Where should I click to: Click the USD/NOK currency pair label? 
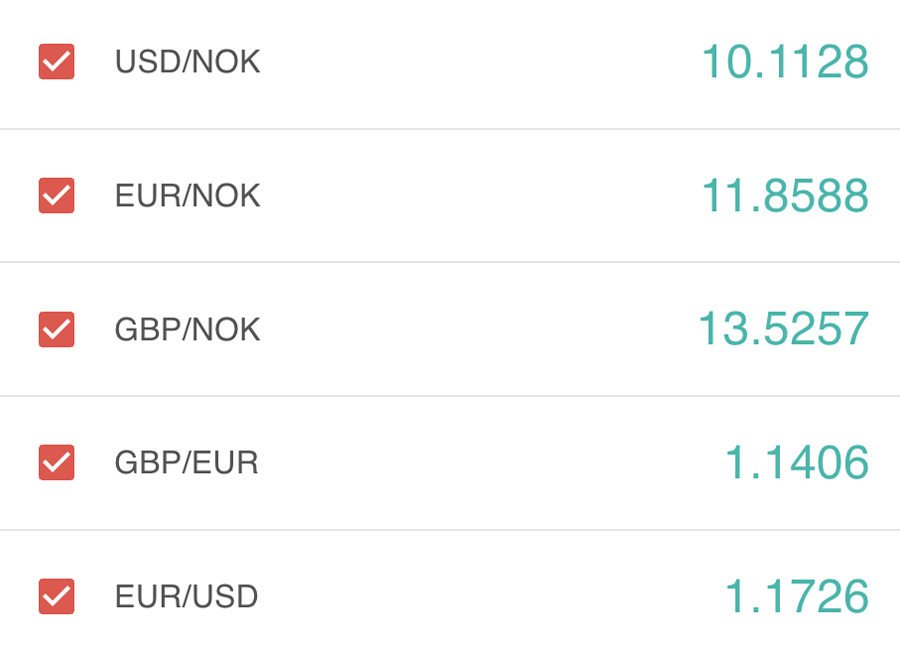tap(187, 62)
